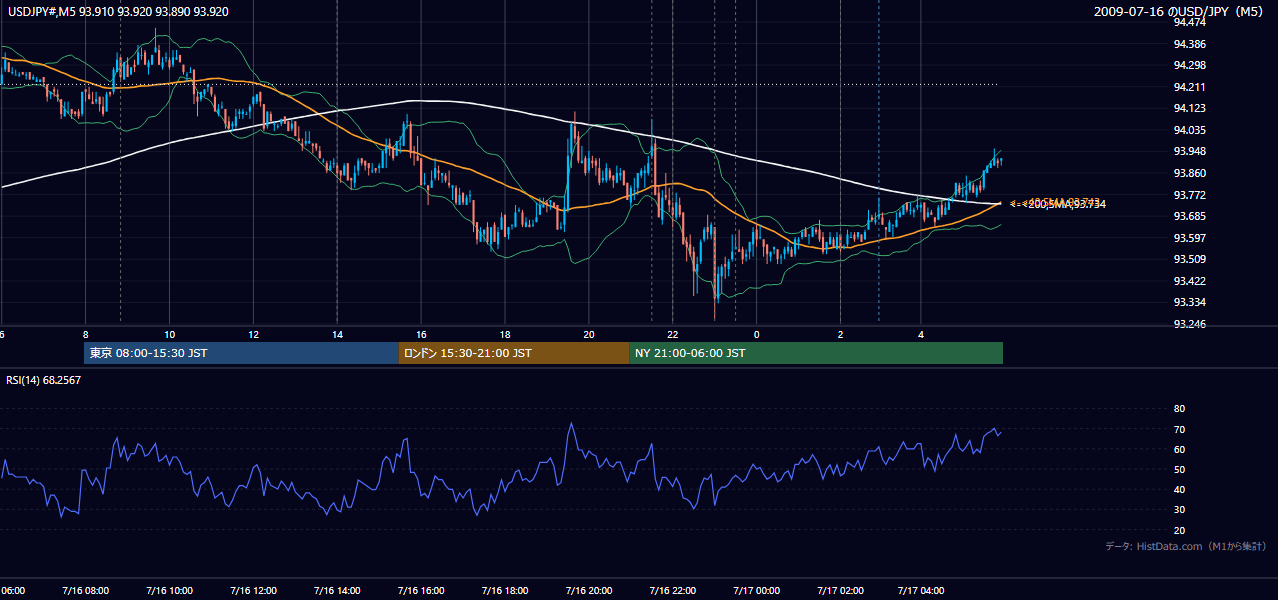Click the RSI axis value 20
Image resolution: width=1278 pixels, height=600 pixels.
[1179, 530]
